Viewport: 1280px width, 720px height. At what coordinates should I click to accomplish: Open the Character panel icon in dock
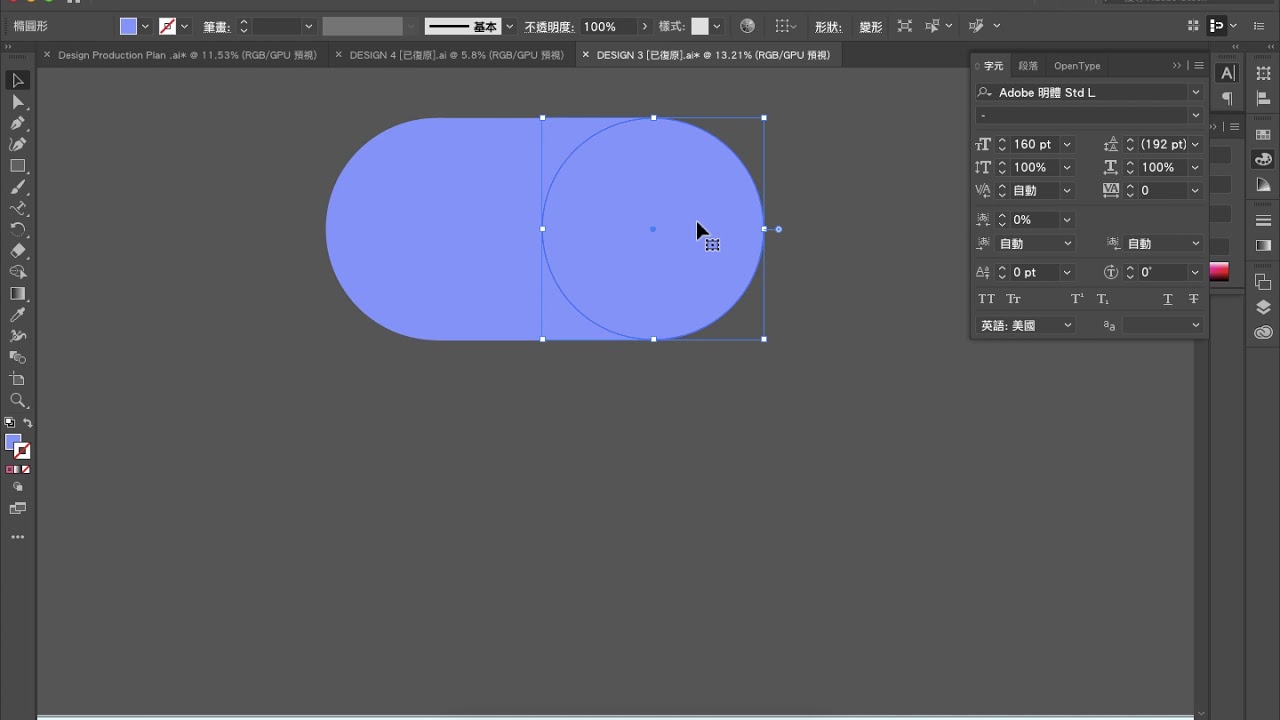(1228, 73)
